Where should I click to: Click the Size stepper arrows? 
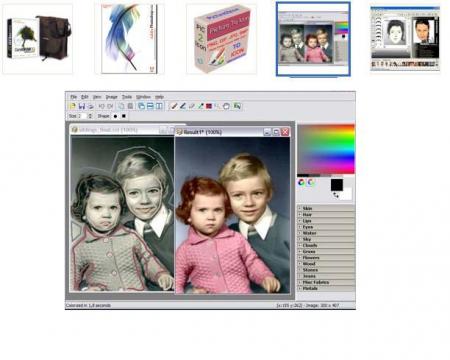(90, 116)
